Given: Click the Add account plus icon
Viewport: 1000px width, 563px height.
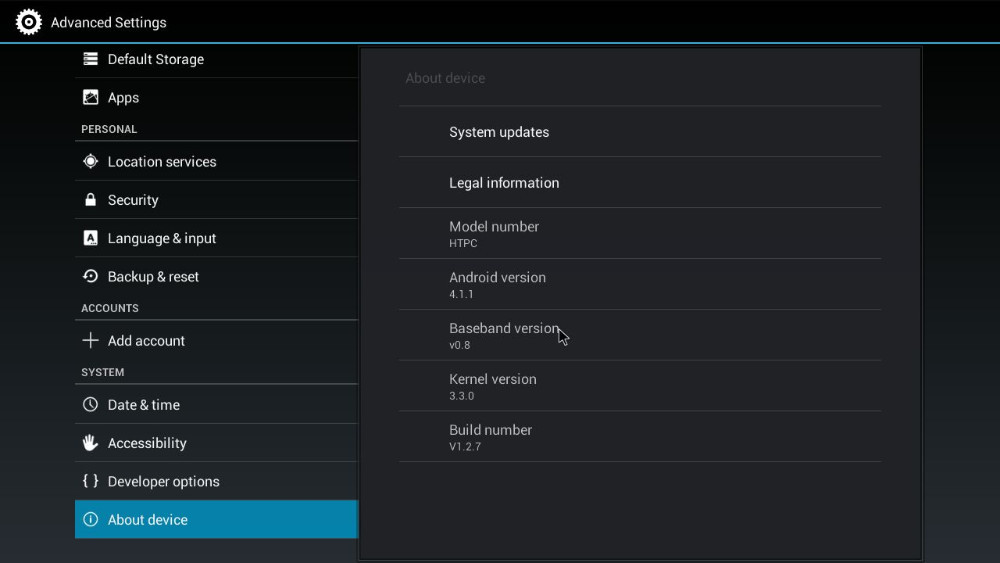Looking at the screenshot, I should (91, 341).
